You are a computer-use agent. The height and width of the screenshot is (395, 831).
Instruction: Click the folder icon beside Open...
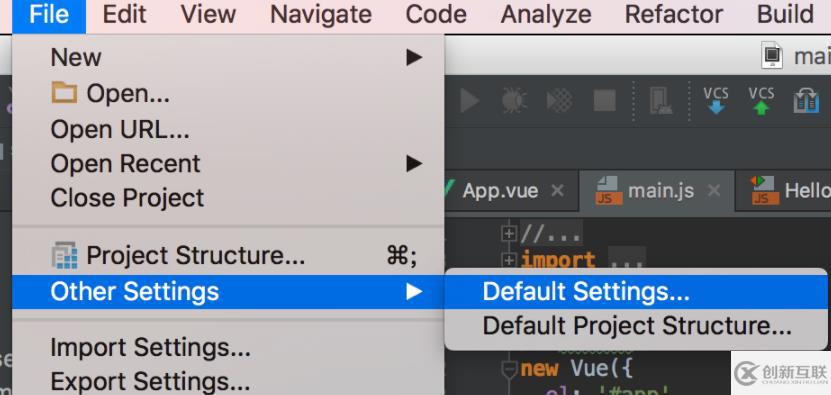point(65,93)
